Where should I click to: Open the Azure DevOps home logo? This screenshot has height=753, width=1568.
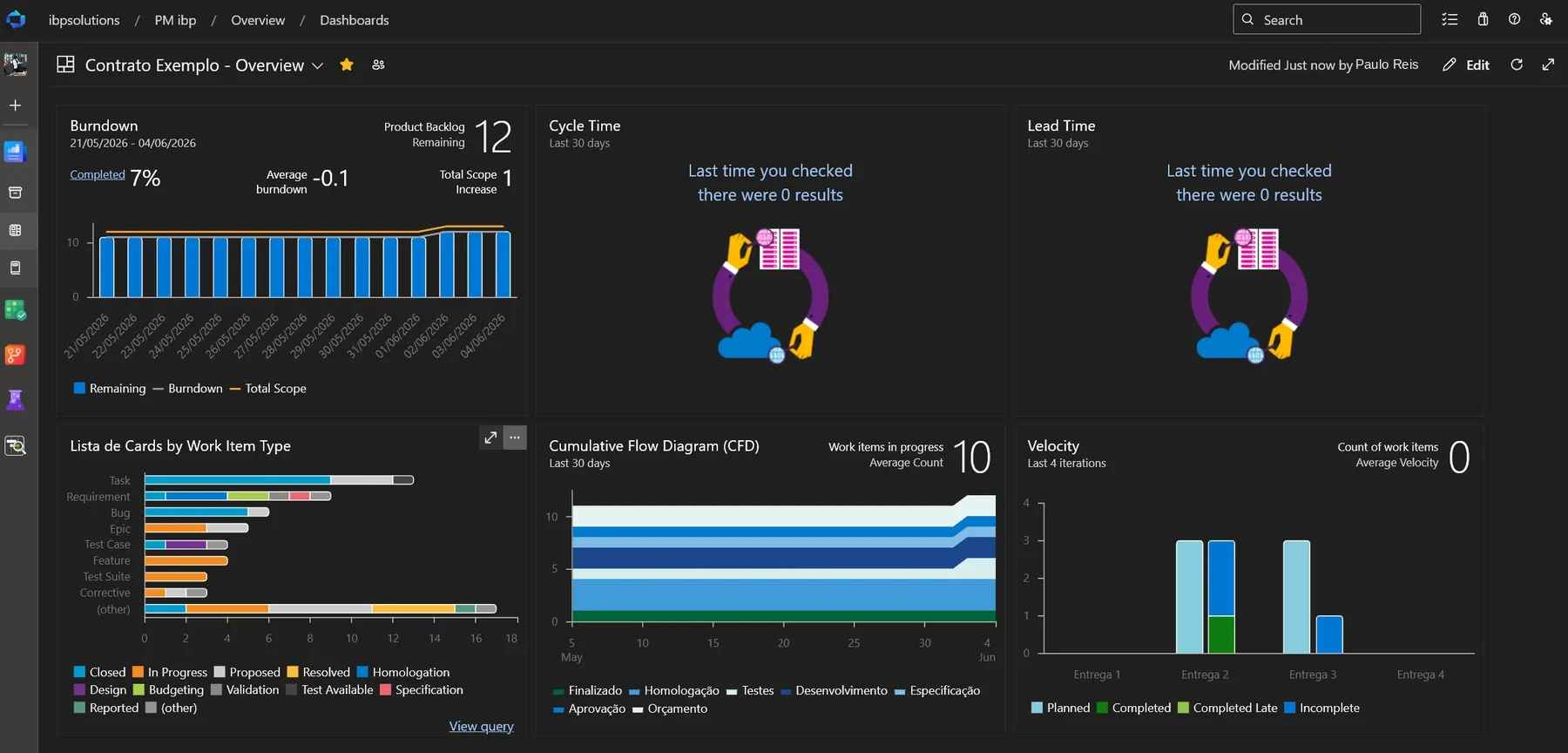click(16, 19)
